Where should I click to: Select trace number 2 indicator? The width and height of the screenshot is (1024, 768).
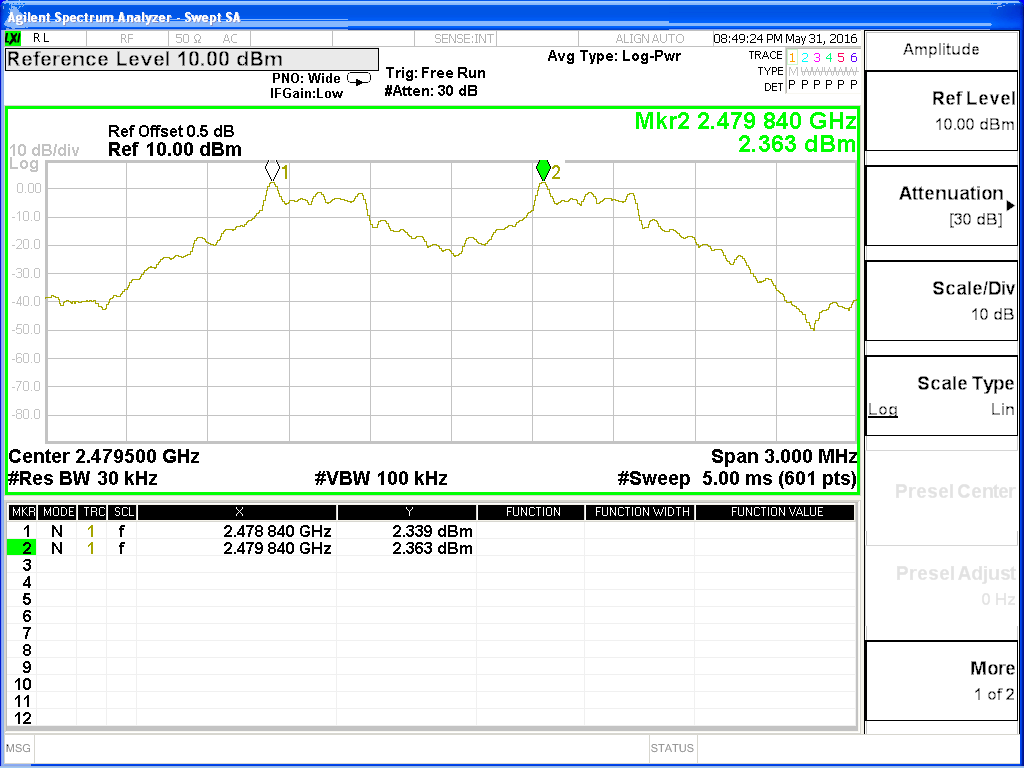pos(805,57)
